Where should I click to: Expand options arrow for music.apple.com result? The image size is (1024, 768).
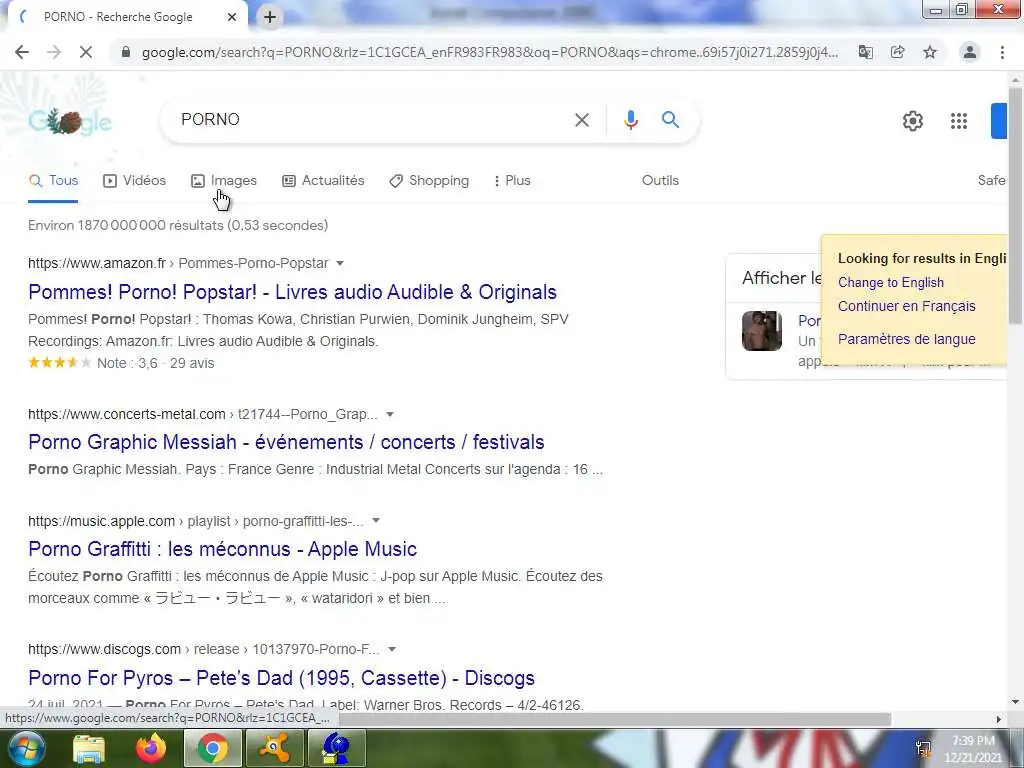click(376, 520)
